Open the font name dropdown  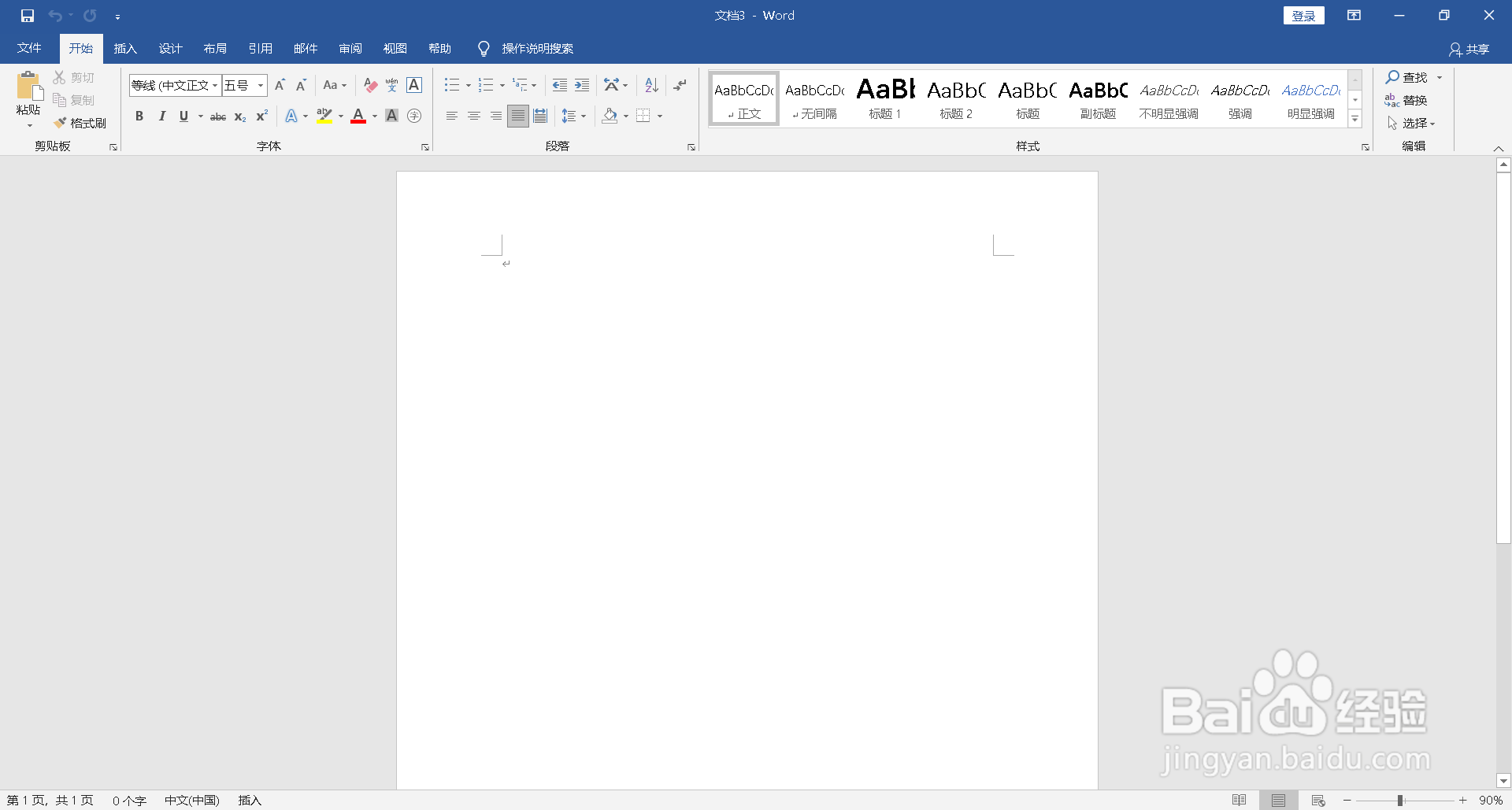(x=215, y=85)
